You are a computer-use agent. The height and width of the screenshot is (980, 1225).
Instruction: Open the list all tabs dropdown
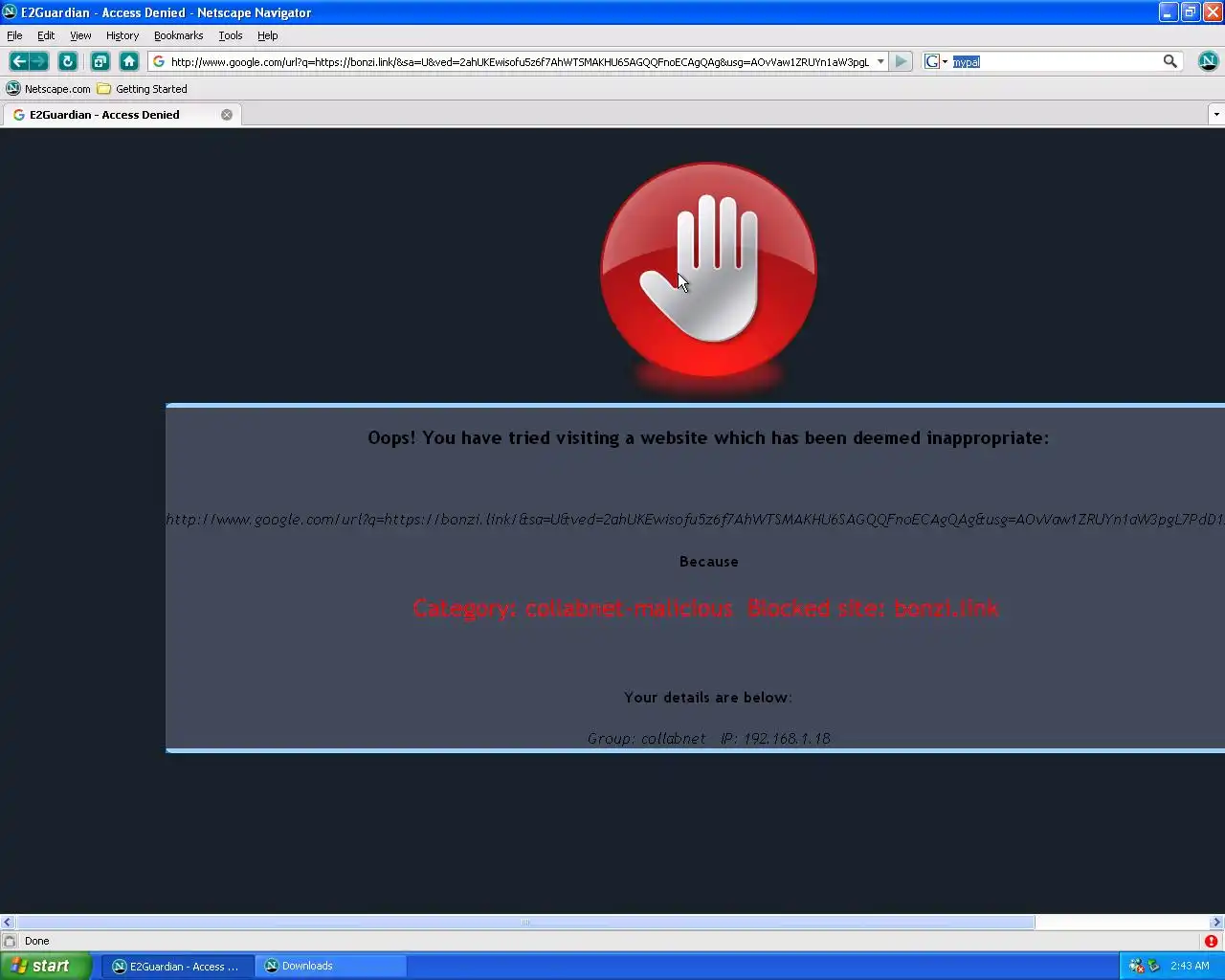(1216, 115)
